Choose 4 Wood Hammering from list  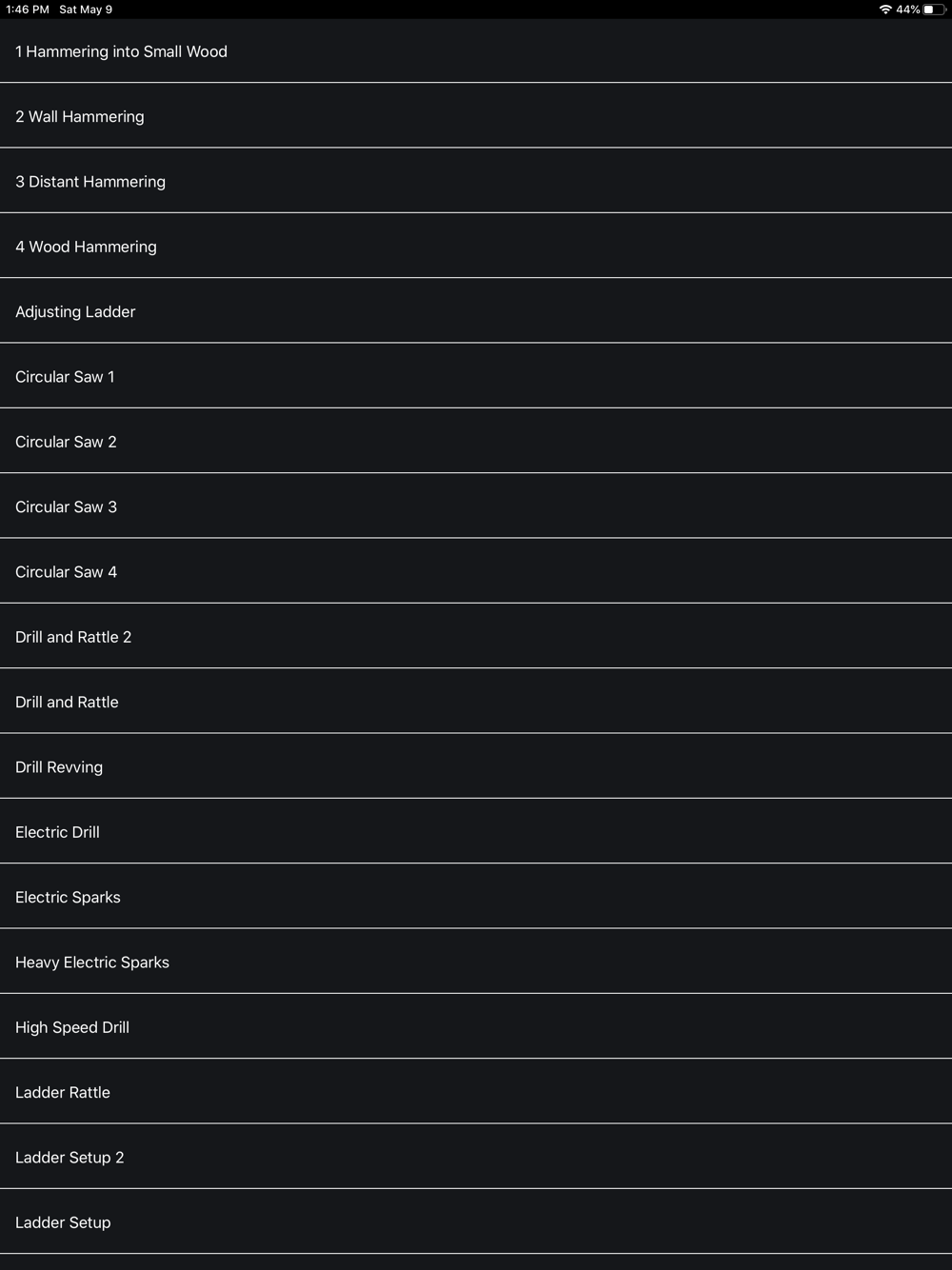click(476, 246)
